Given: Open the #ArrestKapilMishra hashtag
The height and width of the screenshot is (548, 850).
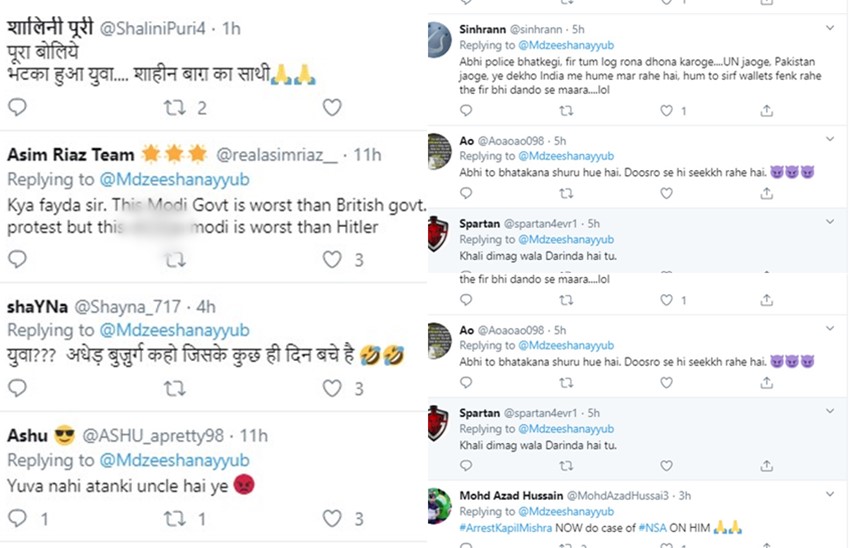Looking at the screenshot, I should click(509, 526).
